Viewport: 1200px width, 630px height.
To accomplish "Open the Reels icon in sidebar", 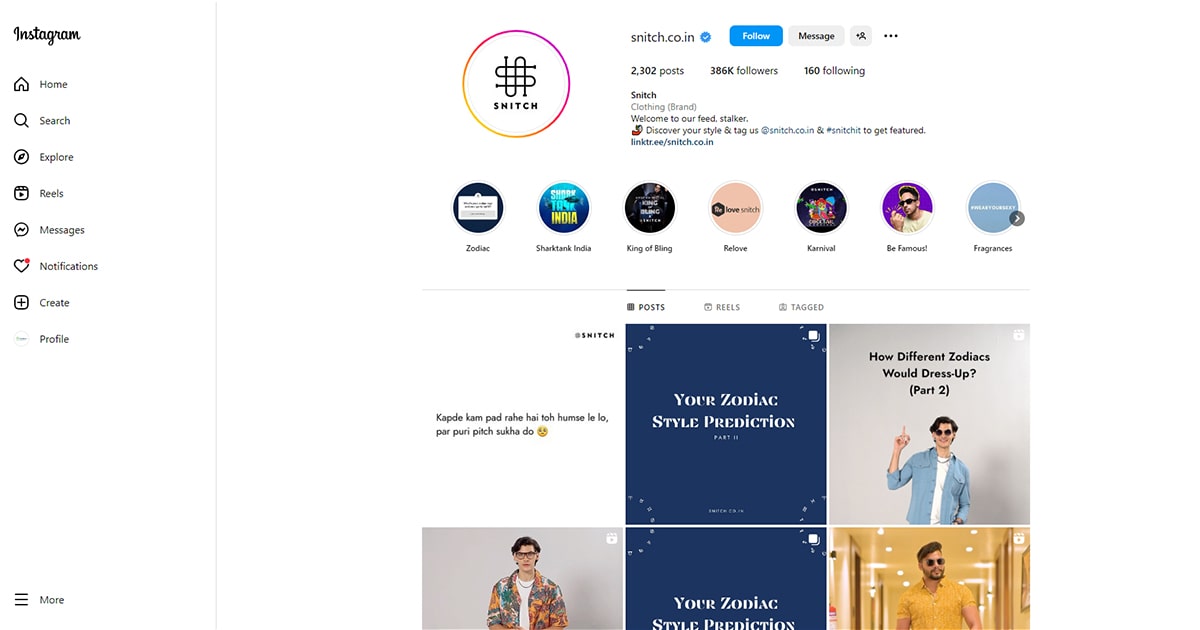I will (21, 193).
